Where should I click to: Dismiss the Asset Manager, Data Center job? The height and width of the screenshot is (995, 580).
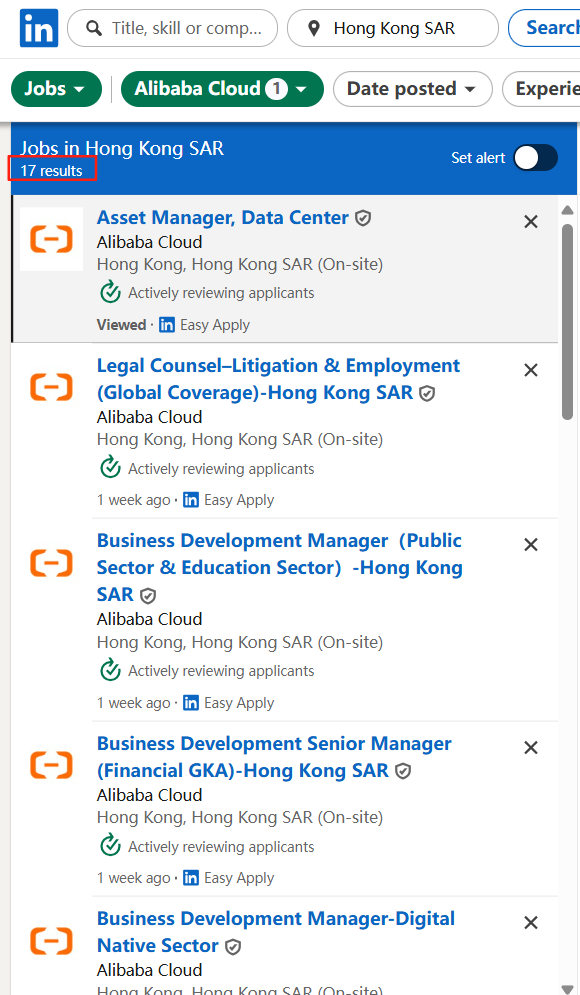pyautogui.click(x=531, y=221)
